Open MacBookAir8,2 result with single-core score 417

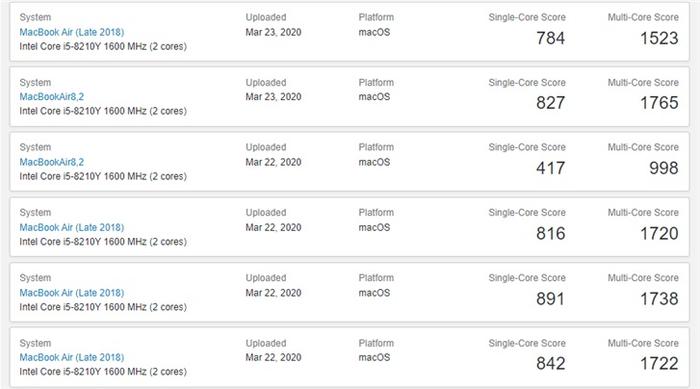[51, 162]
